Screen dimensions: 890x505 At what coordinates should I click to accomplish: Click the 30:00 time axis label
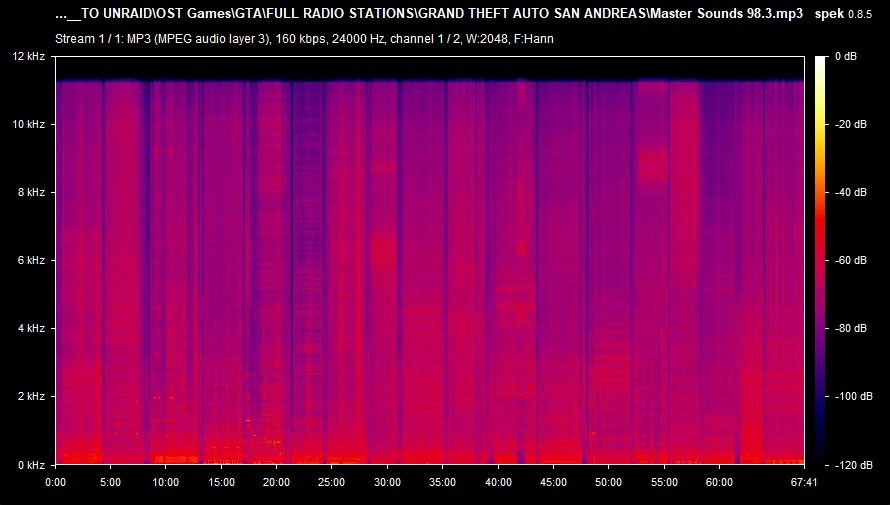[386, 482]
